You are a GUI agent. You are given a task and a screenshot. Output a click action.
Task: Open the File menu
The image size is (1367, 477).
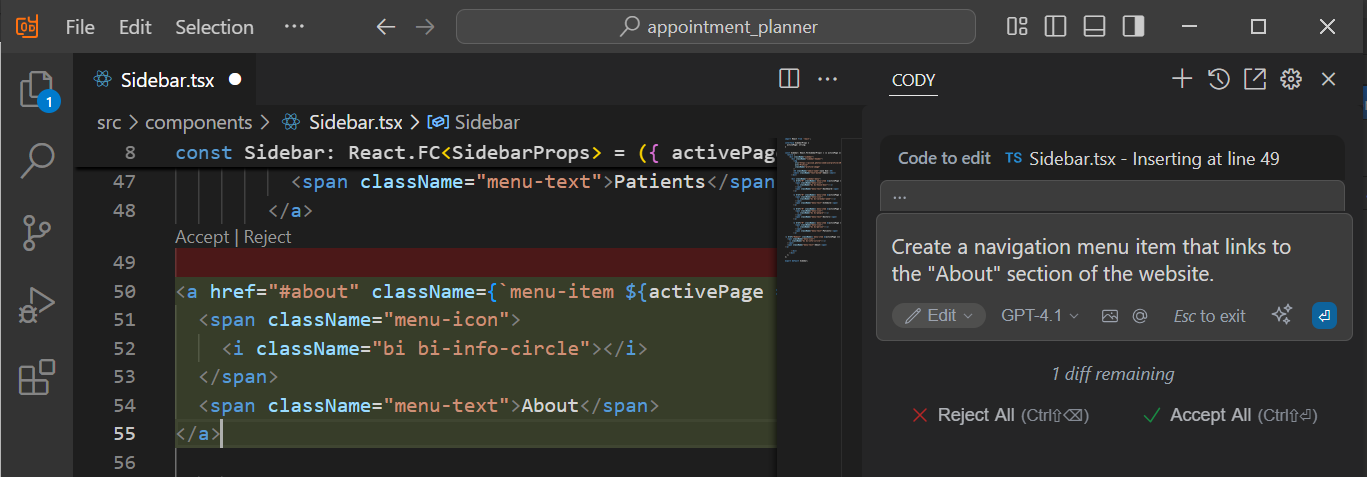pos(80,27)
